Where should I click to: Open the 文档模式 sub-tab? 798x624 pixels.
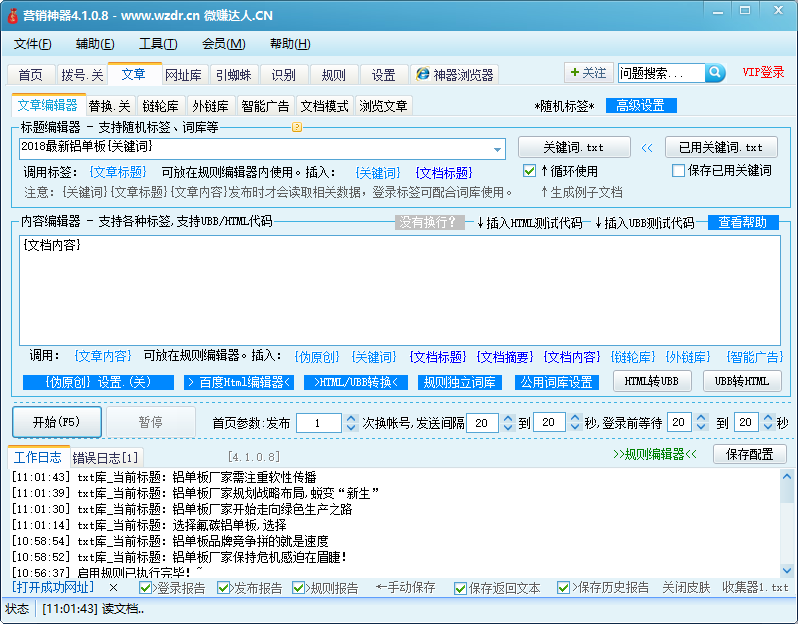[x=324, y=106]
